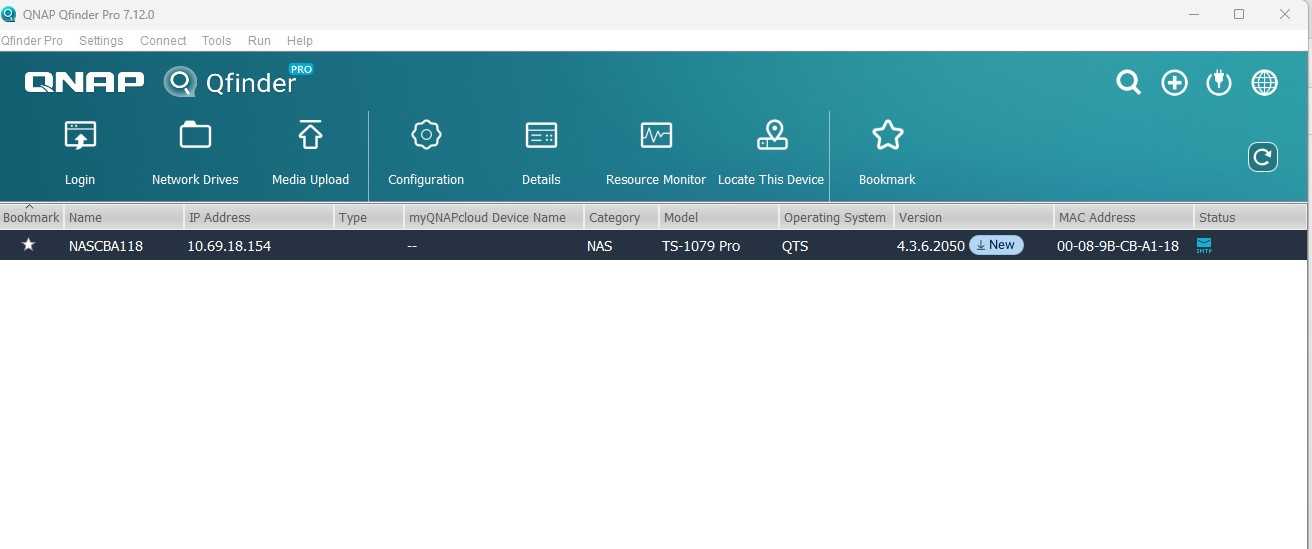1312x549 pixels.
Task: Click the TS-1079 Pro model cell
Action: tap(701, 246)
